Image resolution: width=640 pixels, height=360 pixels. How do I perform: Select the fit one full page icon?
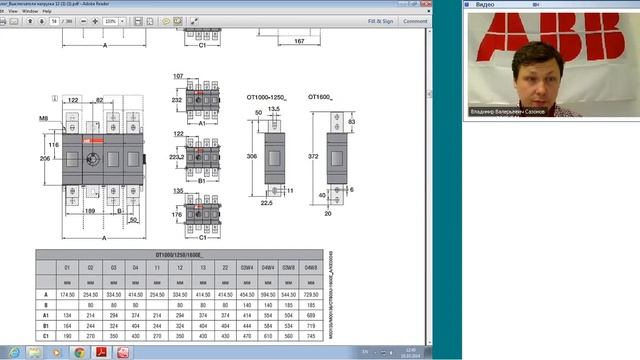150,21
